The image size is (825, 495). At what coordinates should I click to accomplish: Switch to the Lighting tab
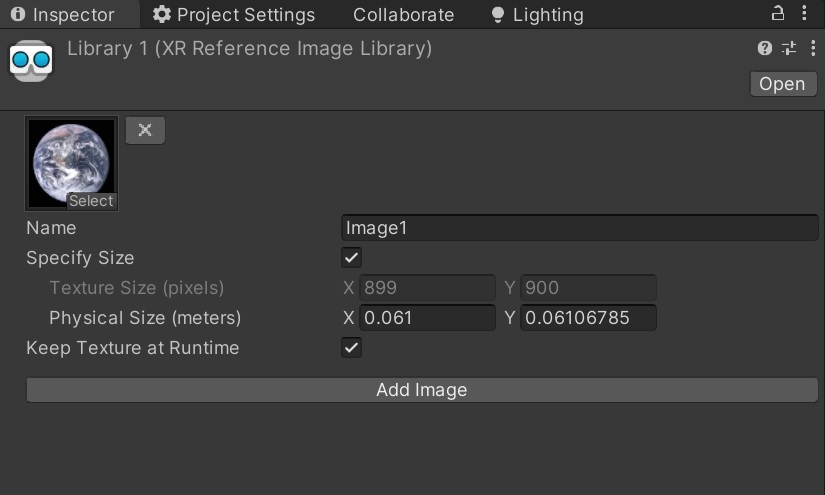tap(537, 15)
